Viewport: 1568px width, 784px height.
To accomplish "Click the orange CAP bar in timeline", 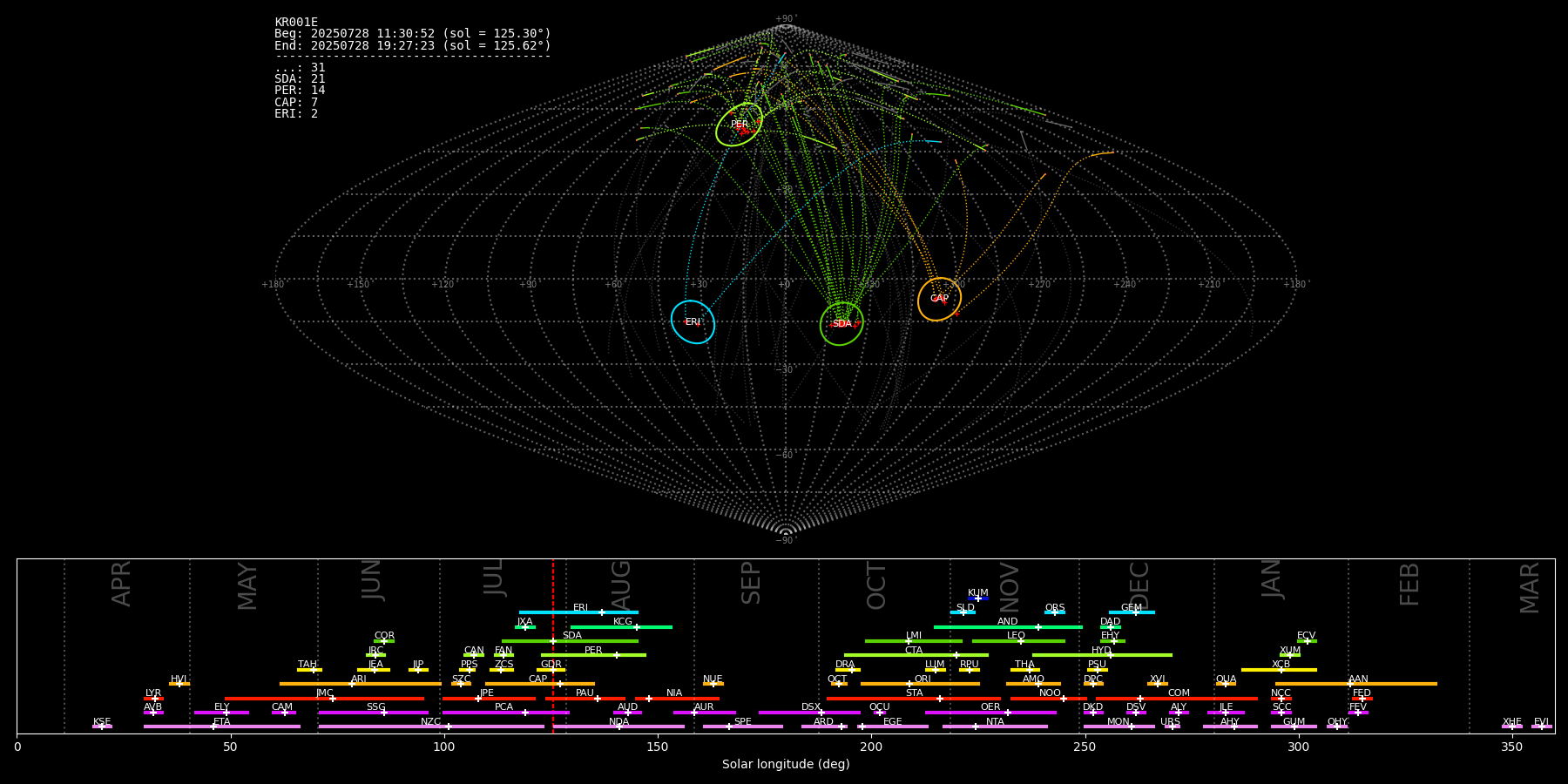I will click(x=540, y=684).
